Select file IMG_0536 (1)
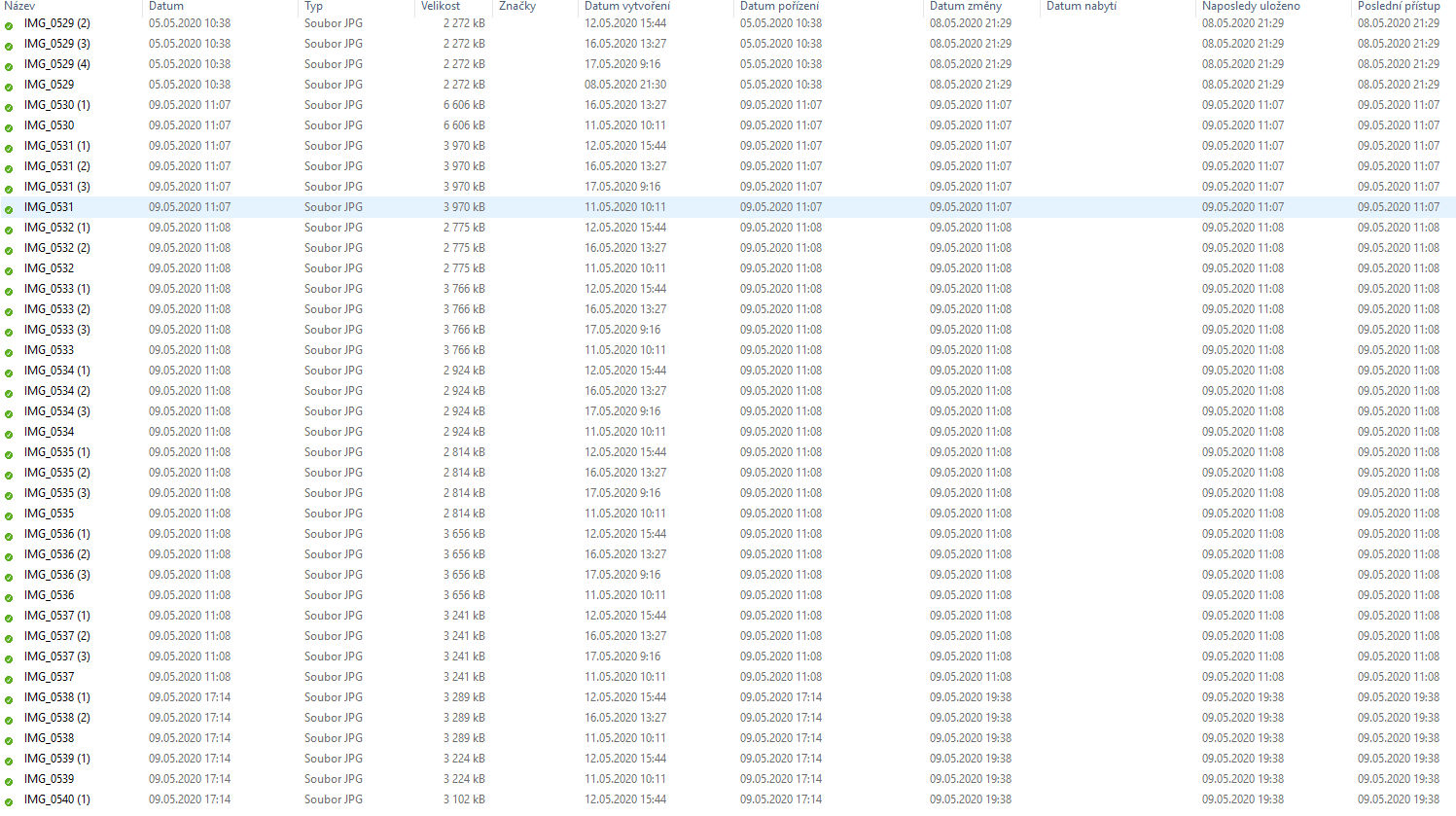This screenshot has height=816, width=1456. 56,534
